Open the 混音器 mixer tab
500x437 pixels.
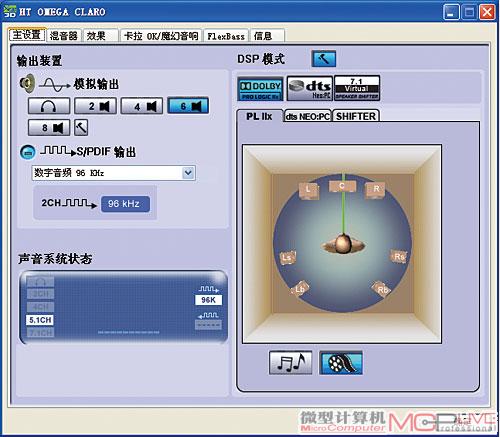pyautogui.click(x=63, y=36)
